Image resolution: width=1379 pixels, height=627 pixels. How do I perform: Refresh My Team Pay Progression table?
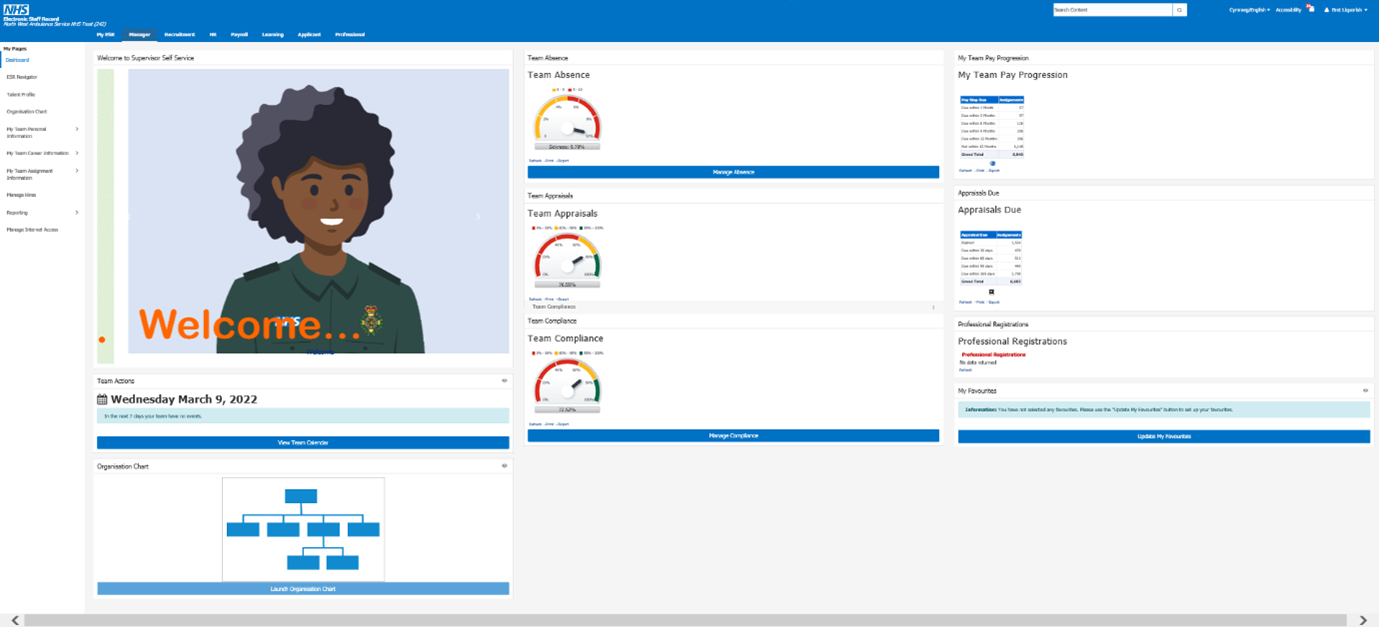[965, 171]
